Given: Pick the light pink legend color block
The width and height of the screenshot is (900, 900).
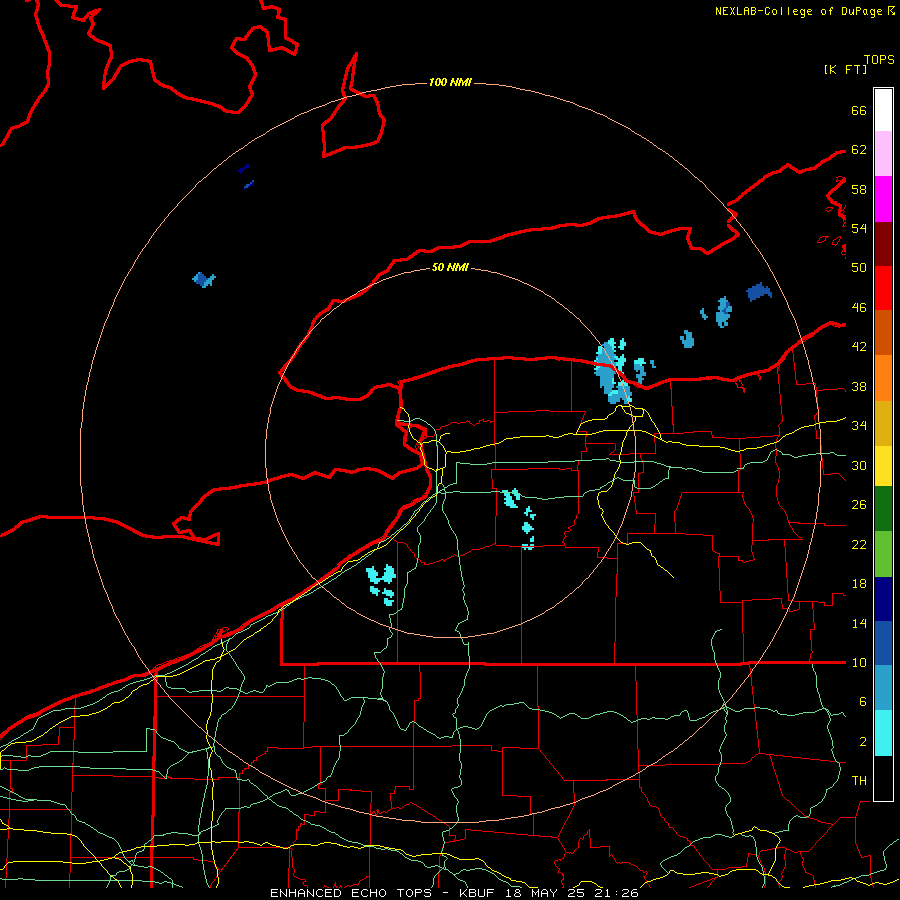Looking at the screenshot, I should 883,153.
